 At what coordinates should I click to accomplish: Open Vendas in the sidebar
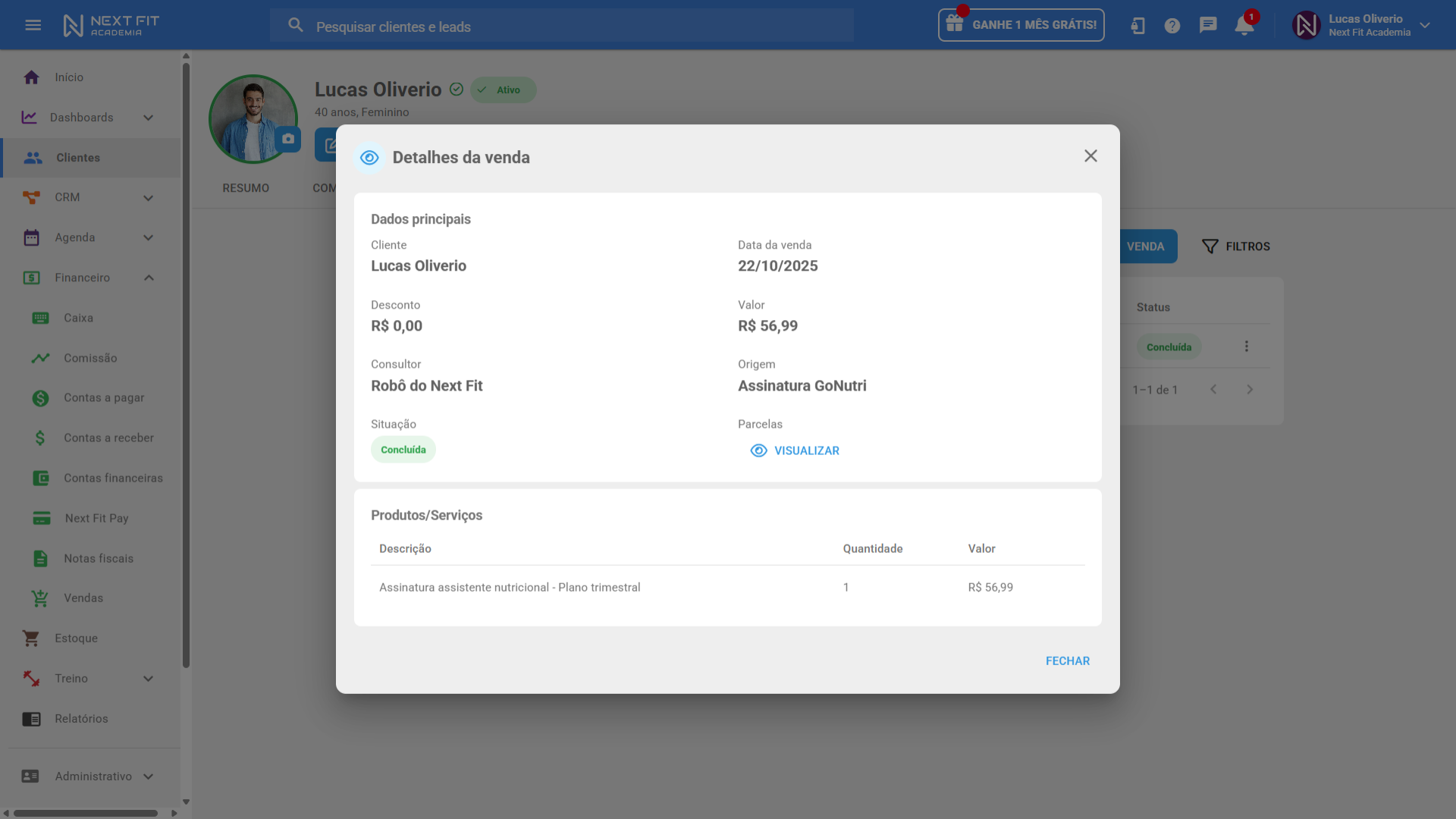click(83, 598)
